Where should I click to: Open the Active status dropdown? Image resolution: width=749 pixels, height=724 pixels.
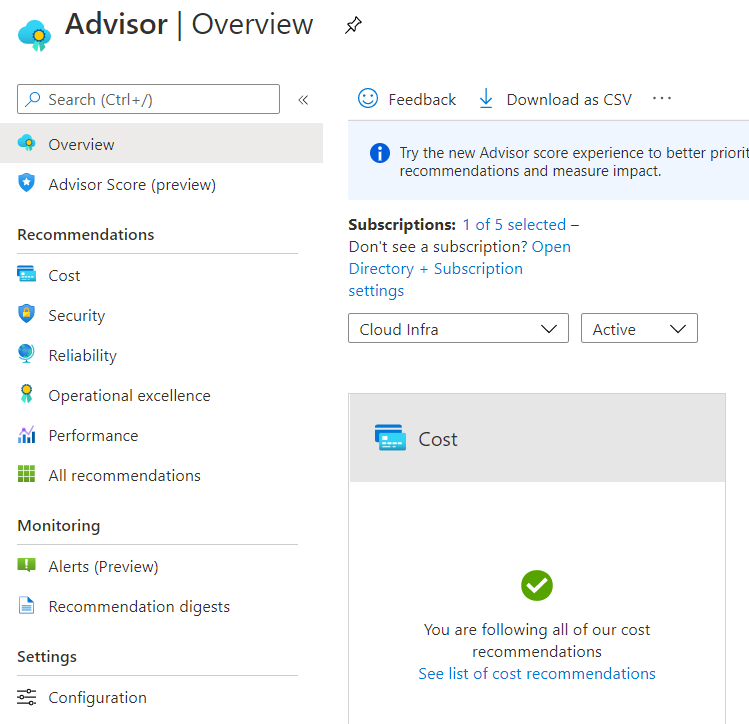[639, 328]
